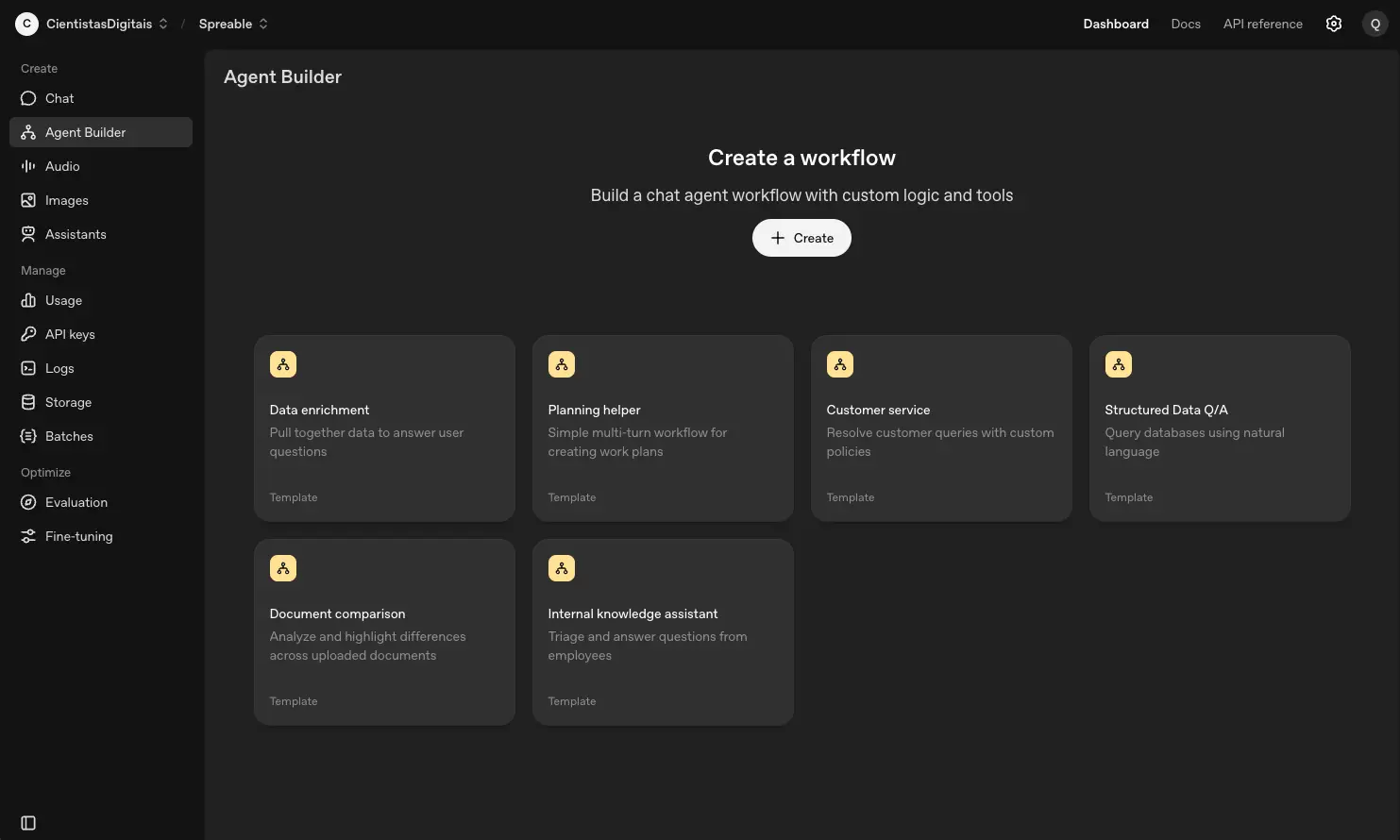This screenshot has height=840, width=1400.
Task: Open the API keys page
Action: click(x=70, y=334)
